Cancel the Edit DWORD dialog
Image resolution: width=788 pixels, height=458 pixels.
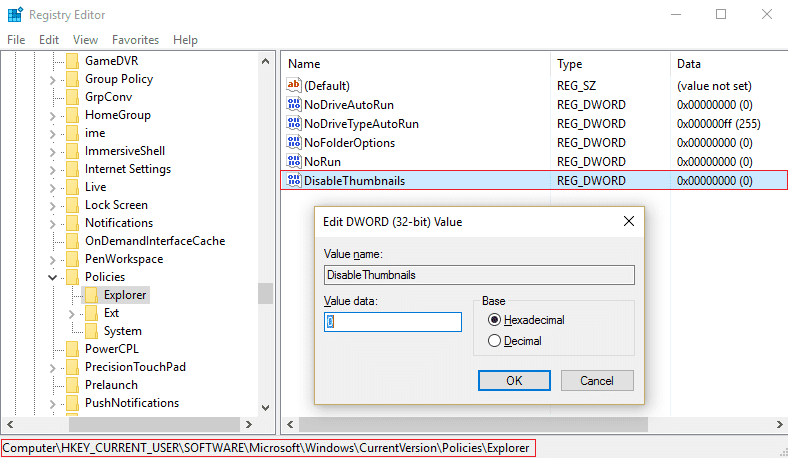pyautogui.click(x=597, y=380)
